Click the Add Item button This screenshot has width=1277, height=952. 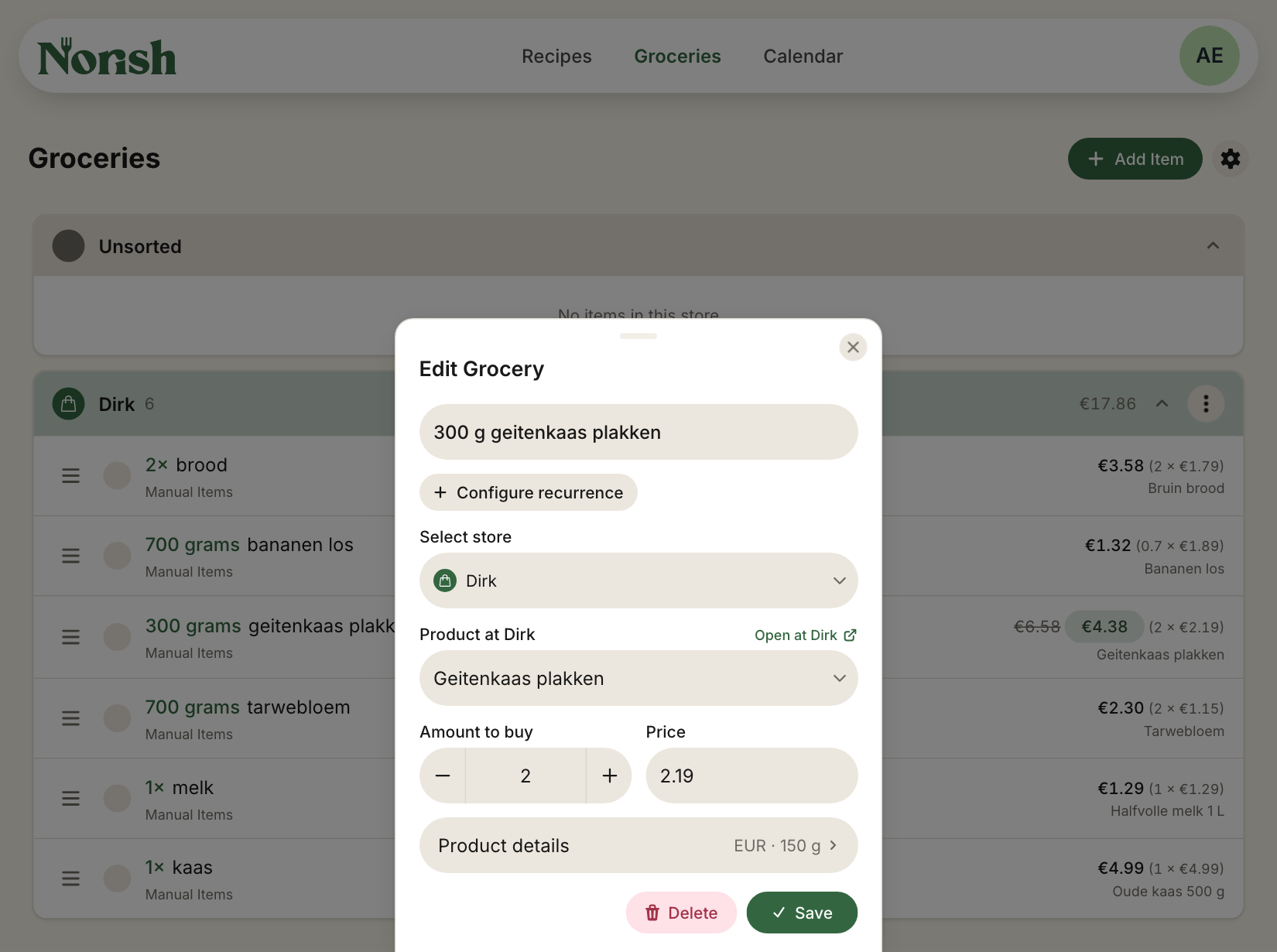[x=1135, y=159]
